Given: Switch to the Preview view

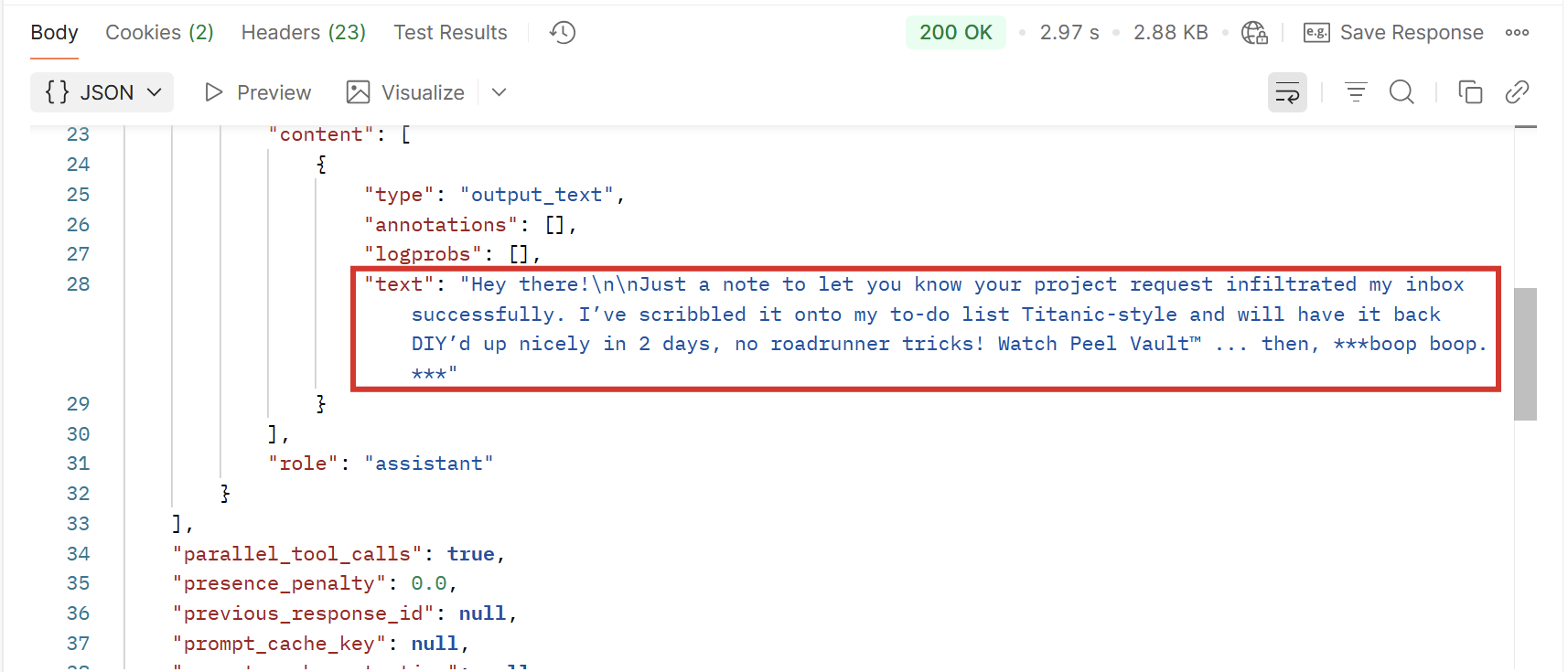Looking at the screenshot, I should pyautogui.click(x=257, y=92).
